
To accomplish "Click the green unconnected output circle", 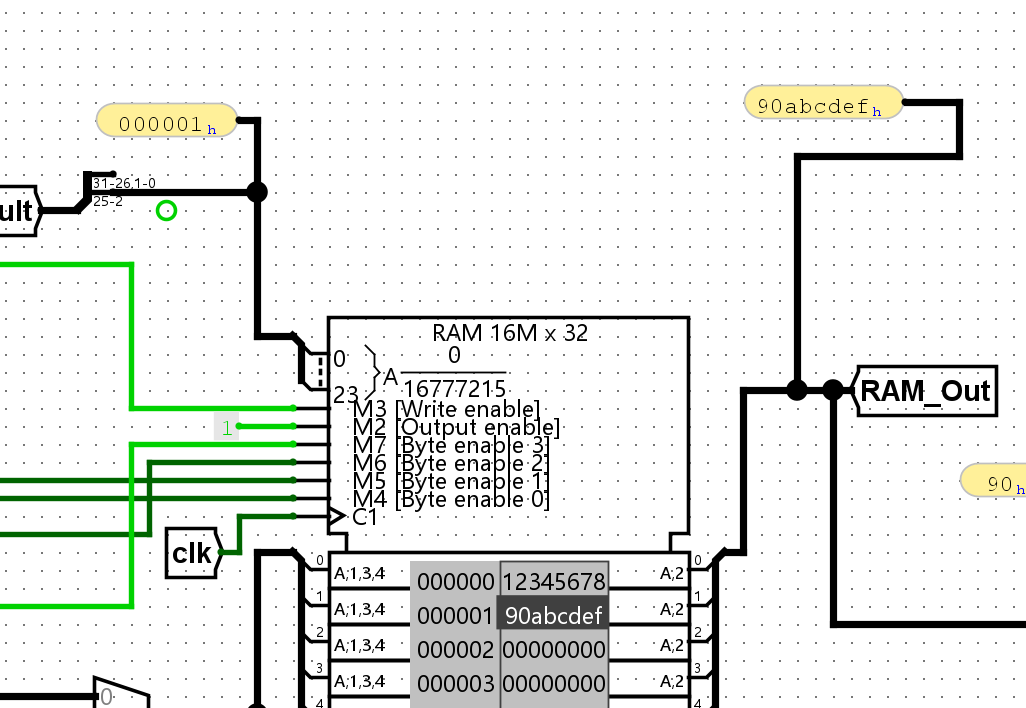I will click(x=165, y=210).
